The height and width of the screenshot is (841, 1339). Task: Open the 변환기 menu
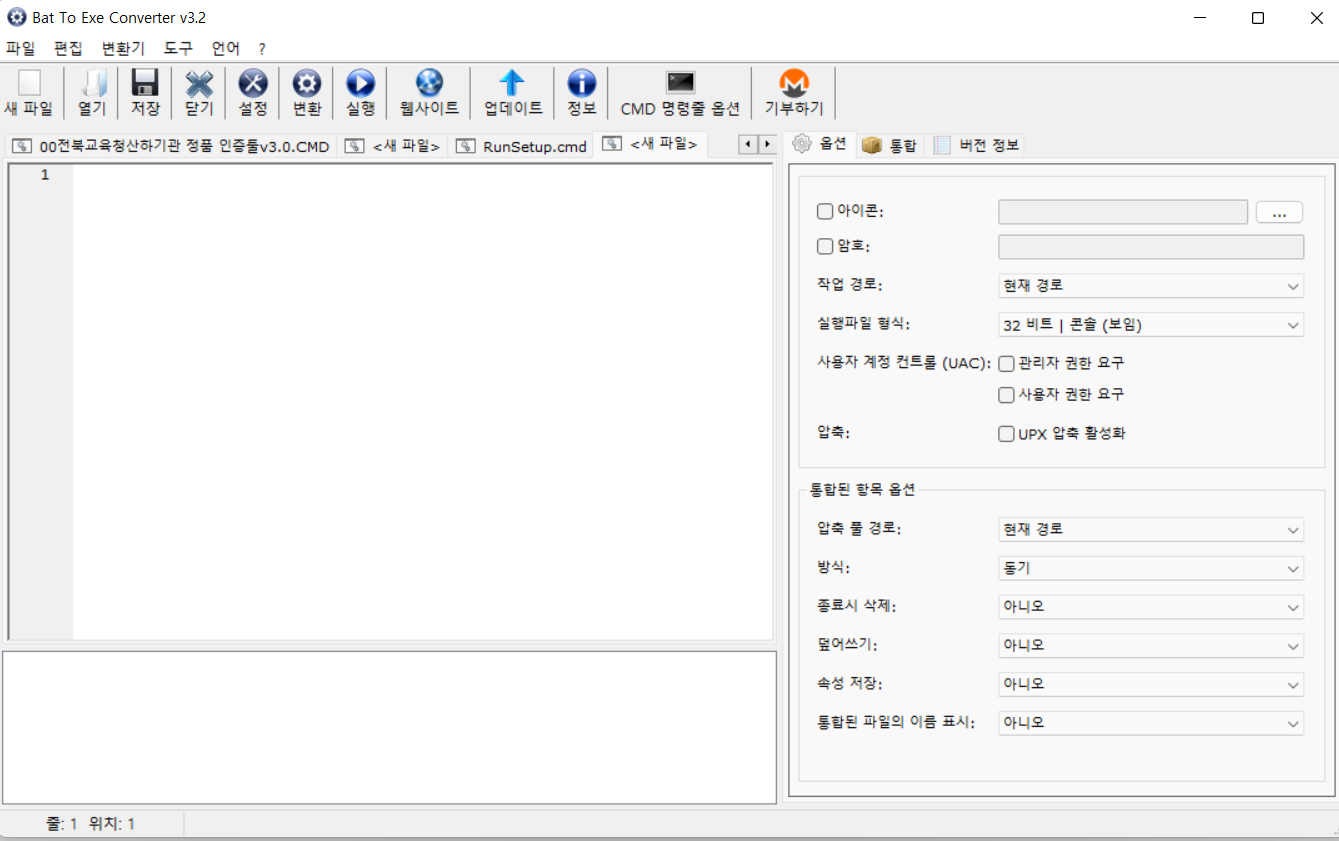pos(123,48)
